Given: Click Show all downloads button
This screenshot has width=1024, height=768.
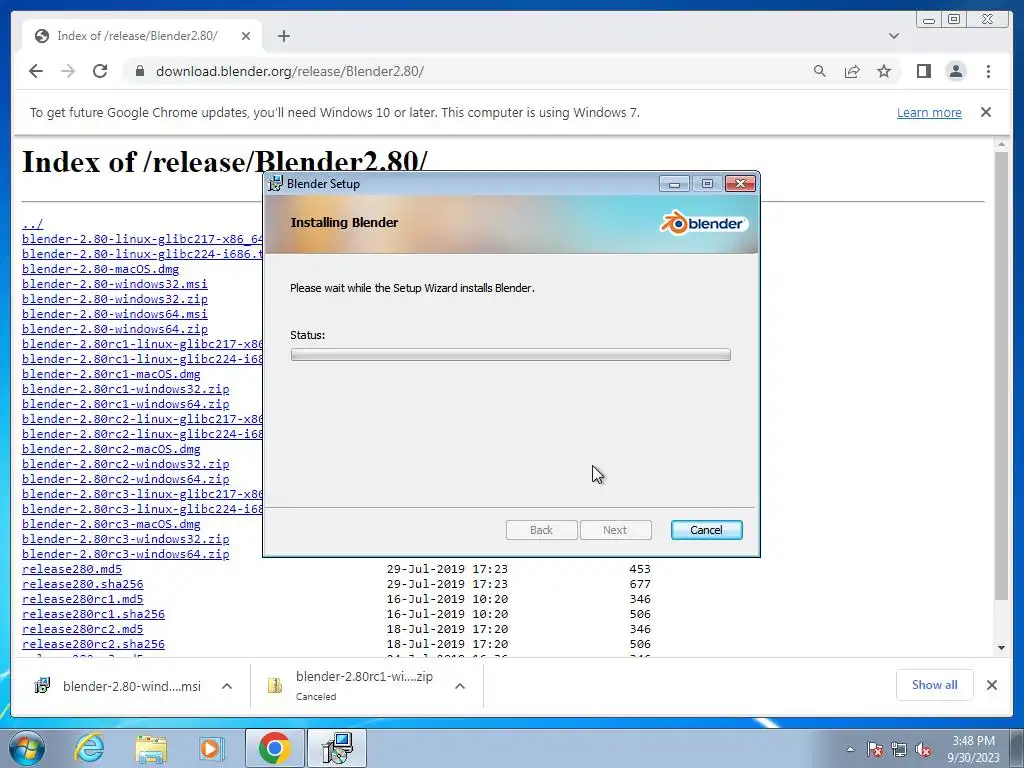Looking at the screenshot, I should tap(935, 685).
